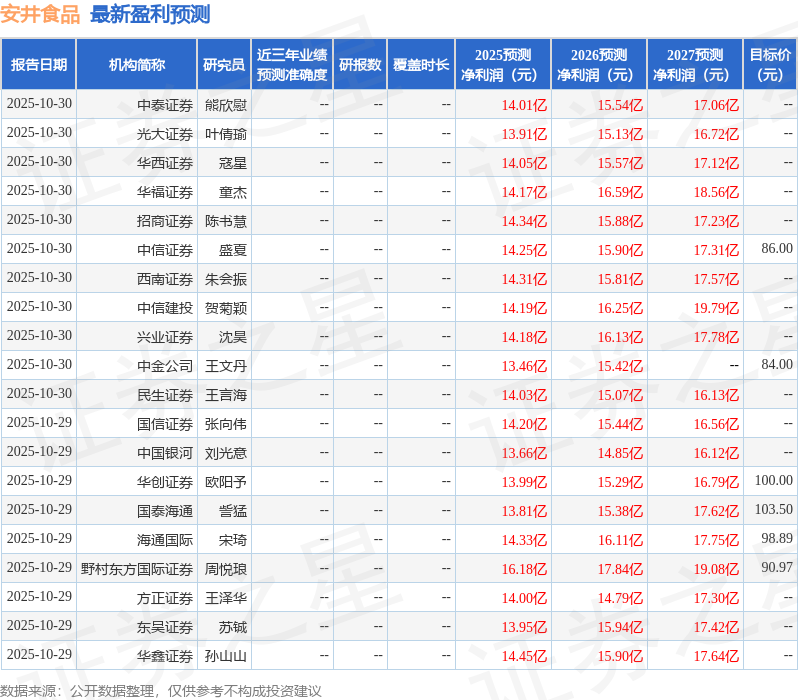Click 16.18亿 forecast for 野村东方国际证券
Image resolution: width=798 pixels, height=700 pixels.
click(524, 569)
